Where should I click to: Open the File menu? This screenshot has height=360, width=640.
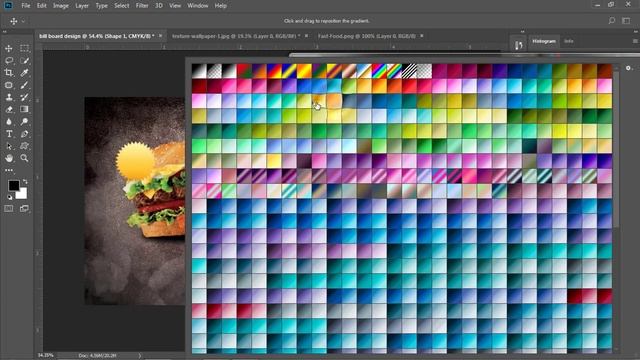click(x=26, y=6)
